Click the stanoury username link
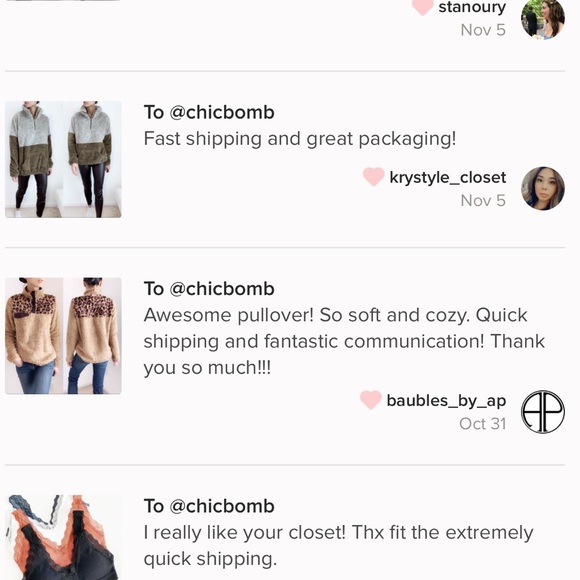The width and height of the screenshot is (580, 580). [472, 7]
